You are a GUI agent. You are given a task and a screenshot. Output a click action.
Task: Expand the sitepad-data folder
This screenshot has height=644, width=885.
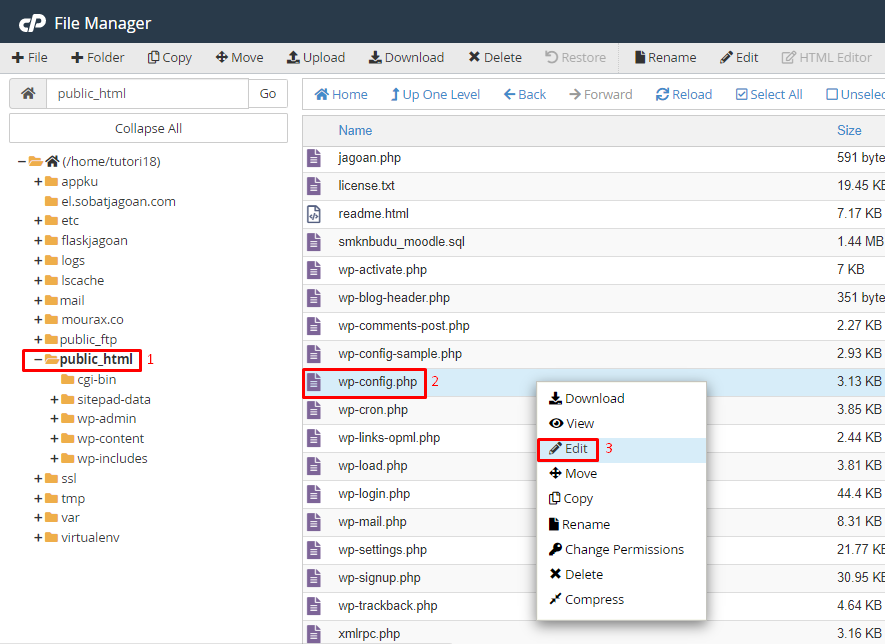click(54, 400)
